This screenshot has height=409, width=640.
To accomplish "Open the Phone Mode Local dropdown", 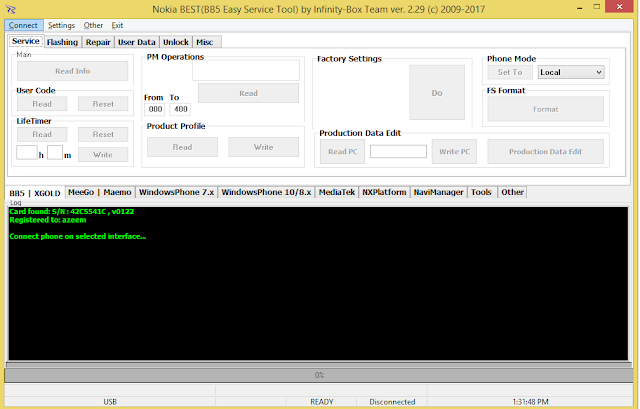I will [x=571, y=72].
